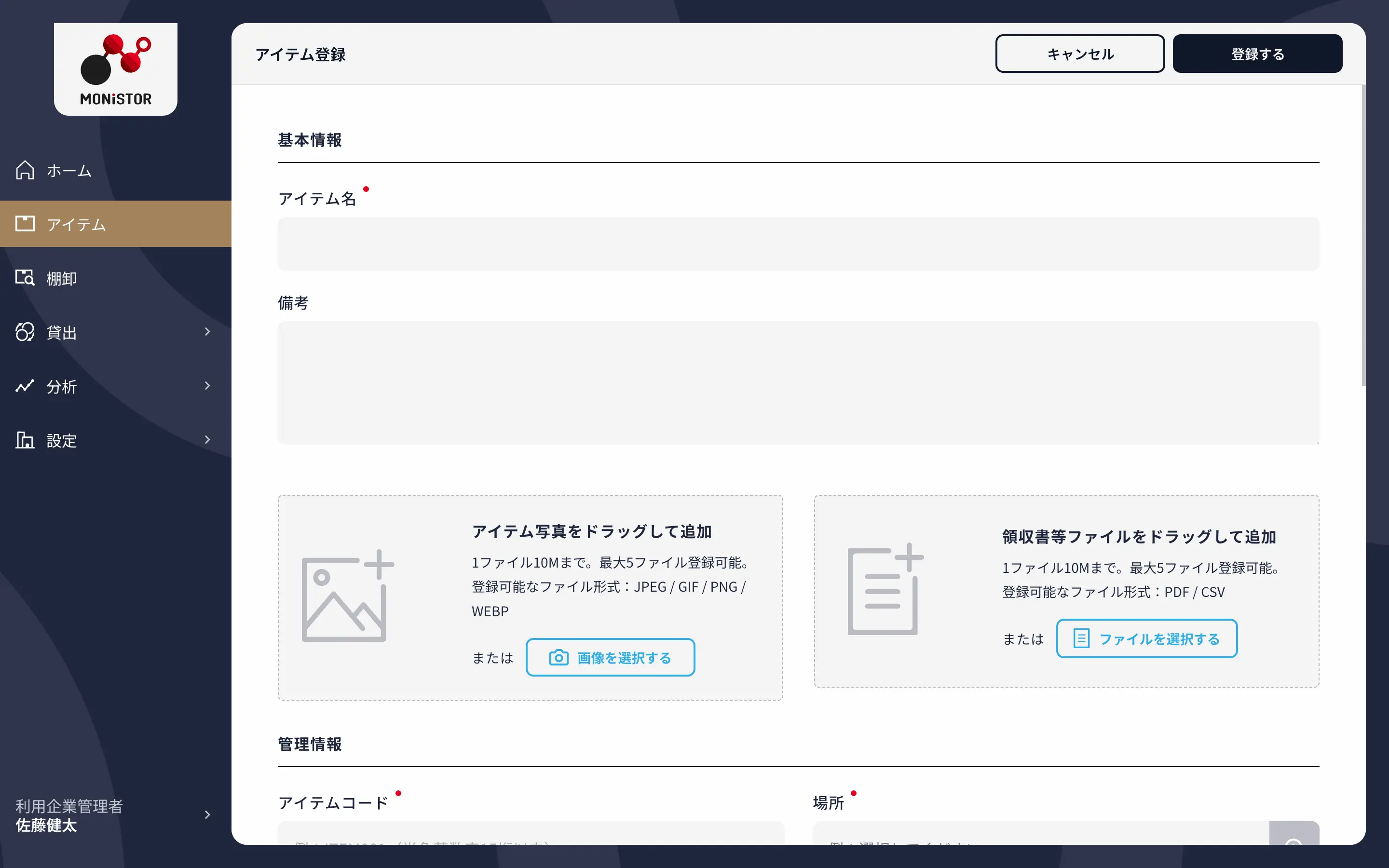1389x868 pixels.
Task: Expand the 分析 submenu chevron
Action: 207,386
